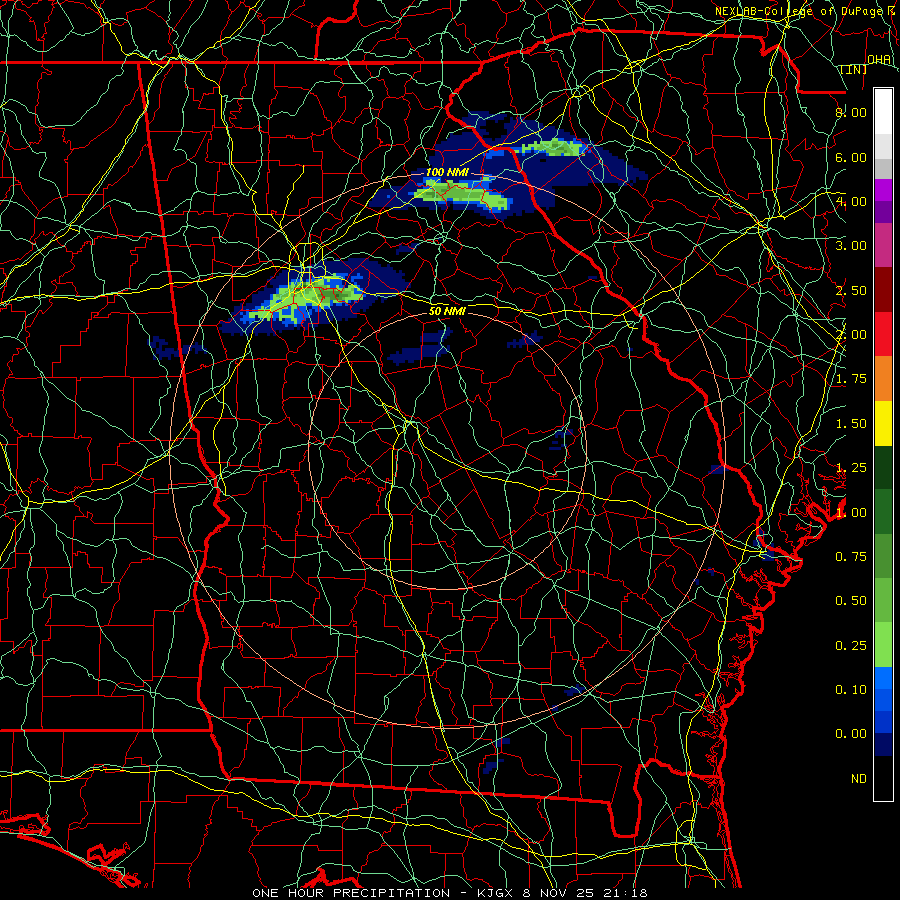Click the "8 NOV 25 21:18" timestamp
Image resolution: width=900 pixels, height=900 pixels.
click(584, 893)
